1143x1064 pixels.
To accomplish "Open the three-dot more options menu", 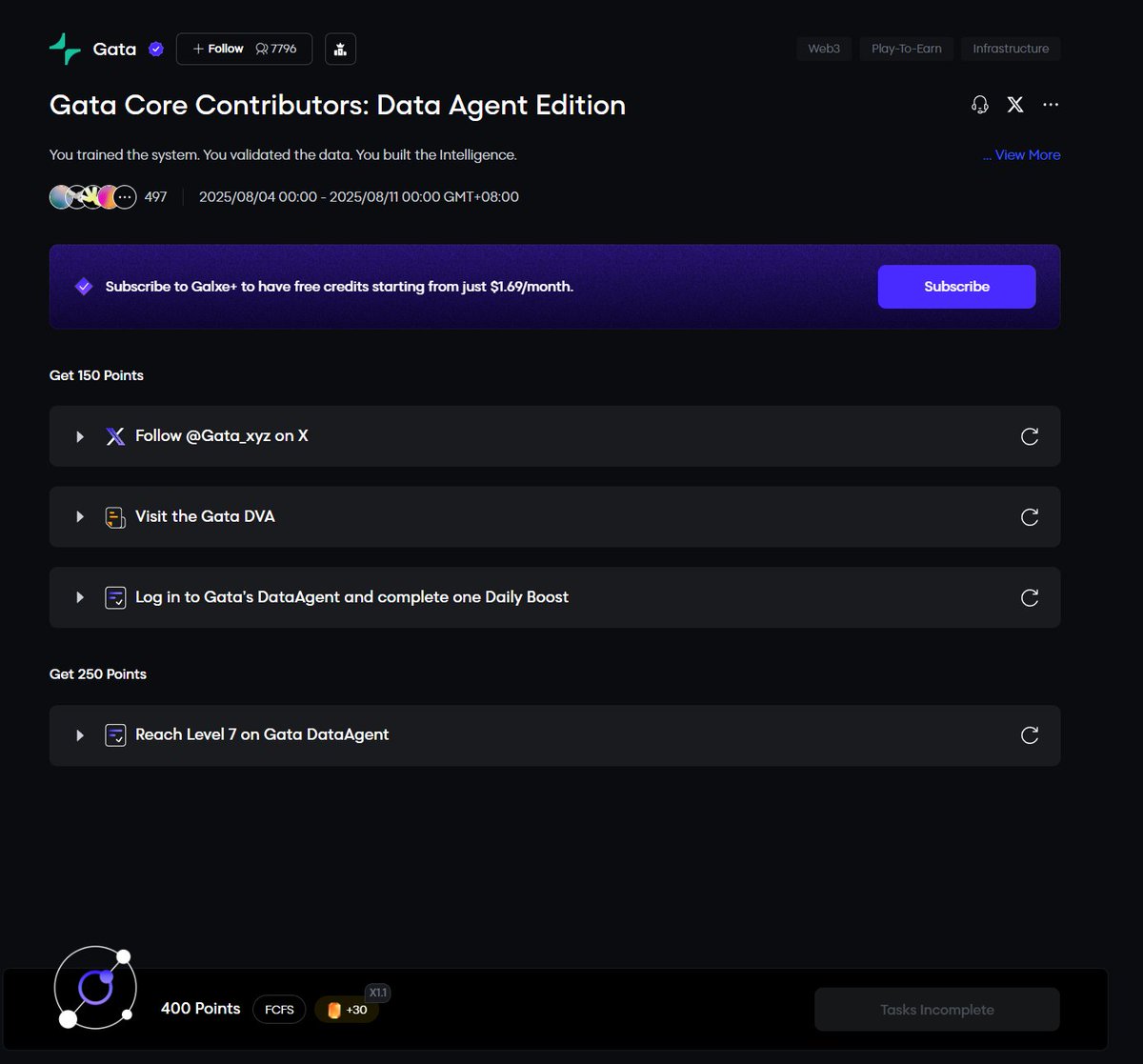I will pyautogui.click(x=1051, y=105).
